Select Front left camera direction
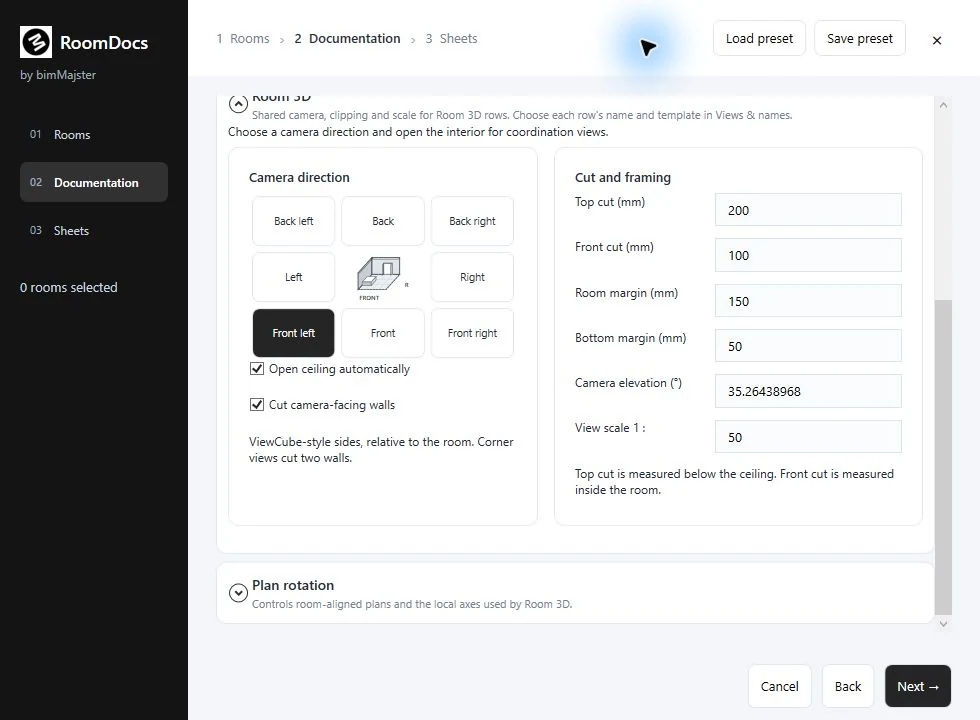This screenshot has width=980, height=720. click(x=293, y=333)
